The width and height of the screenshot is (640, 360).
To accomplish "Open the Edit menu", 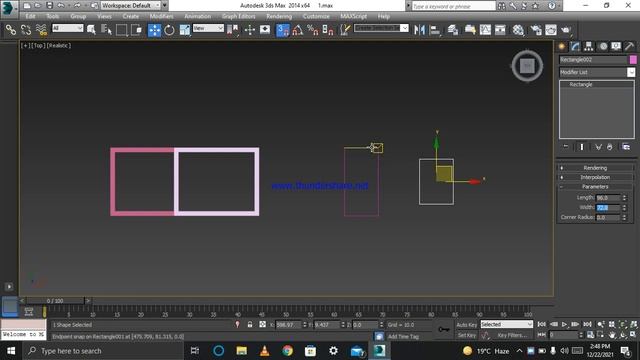I will point(30,16).
